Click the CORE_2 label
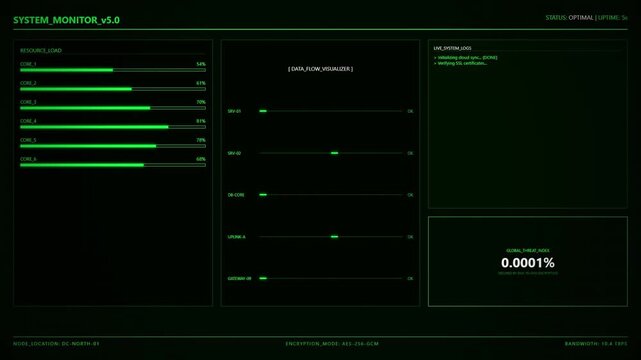The width and height of the screenshot is (641, 360). pos(28,83)
